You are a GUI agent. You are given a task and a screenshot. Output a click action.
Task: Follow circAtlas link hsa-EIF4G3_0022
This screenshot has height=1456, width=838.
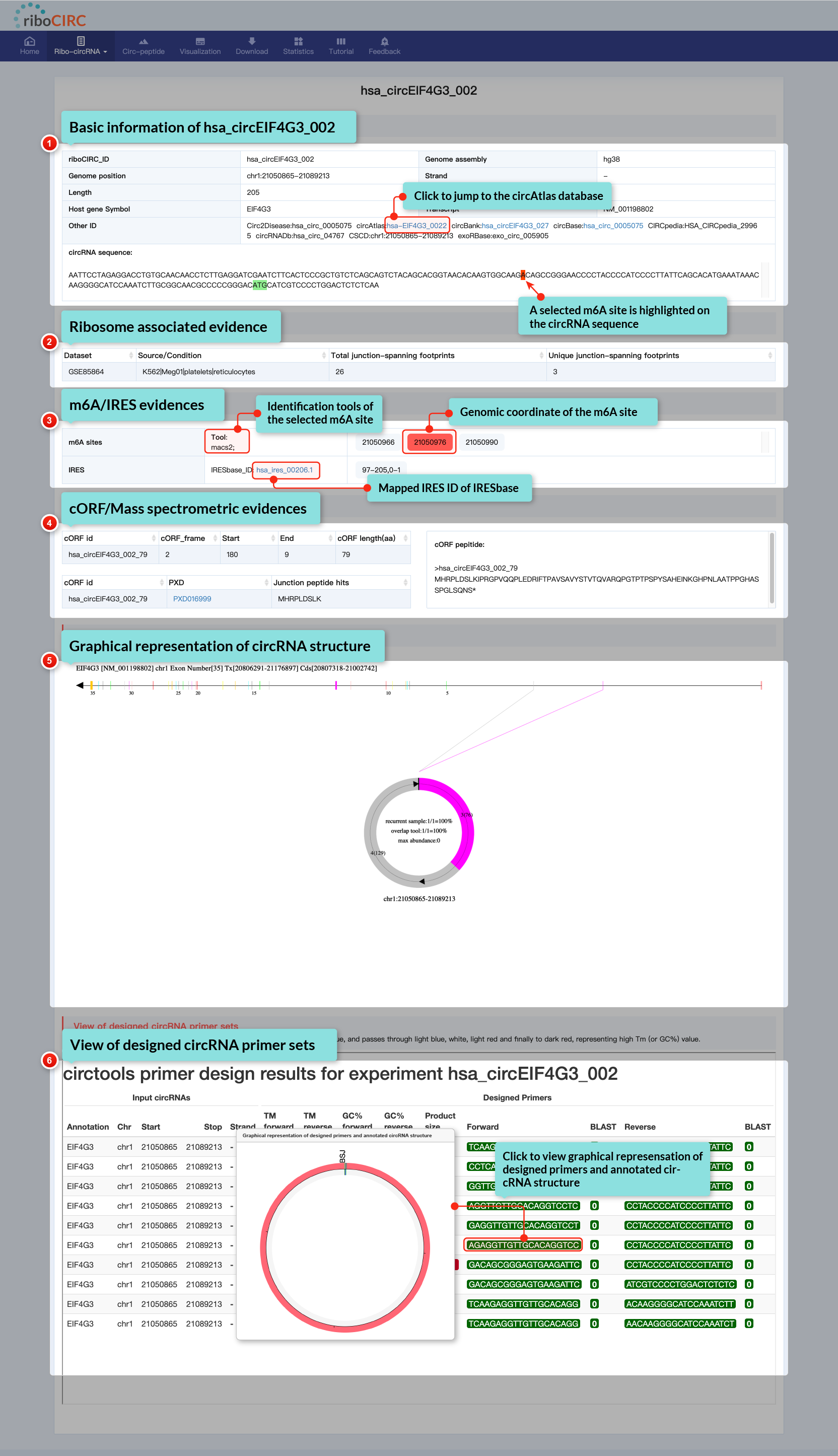pos(416,226)
